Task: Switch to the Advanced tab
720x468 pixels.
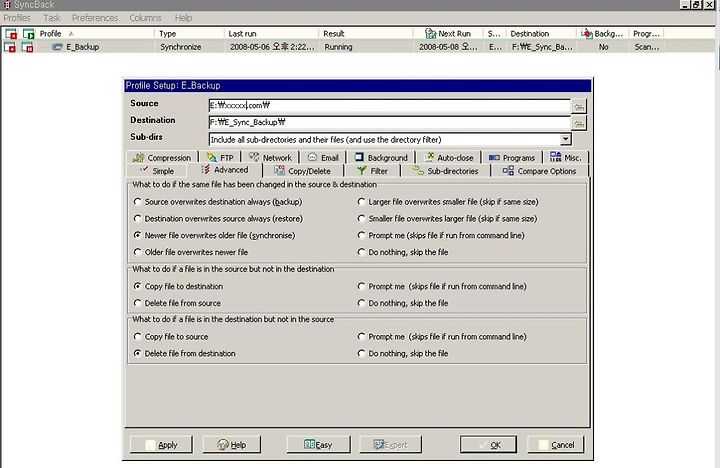Action: [225, 170]
